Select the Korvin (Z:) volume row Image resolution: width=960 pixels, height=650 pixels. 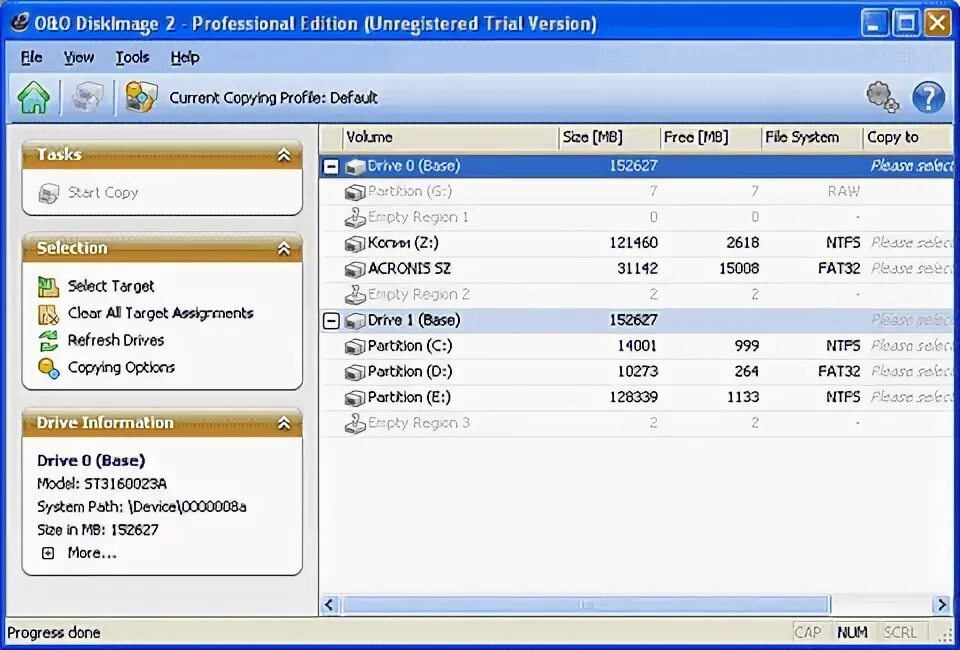[x=637, y=244]
